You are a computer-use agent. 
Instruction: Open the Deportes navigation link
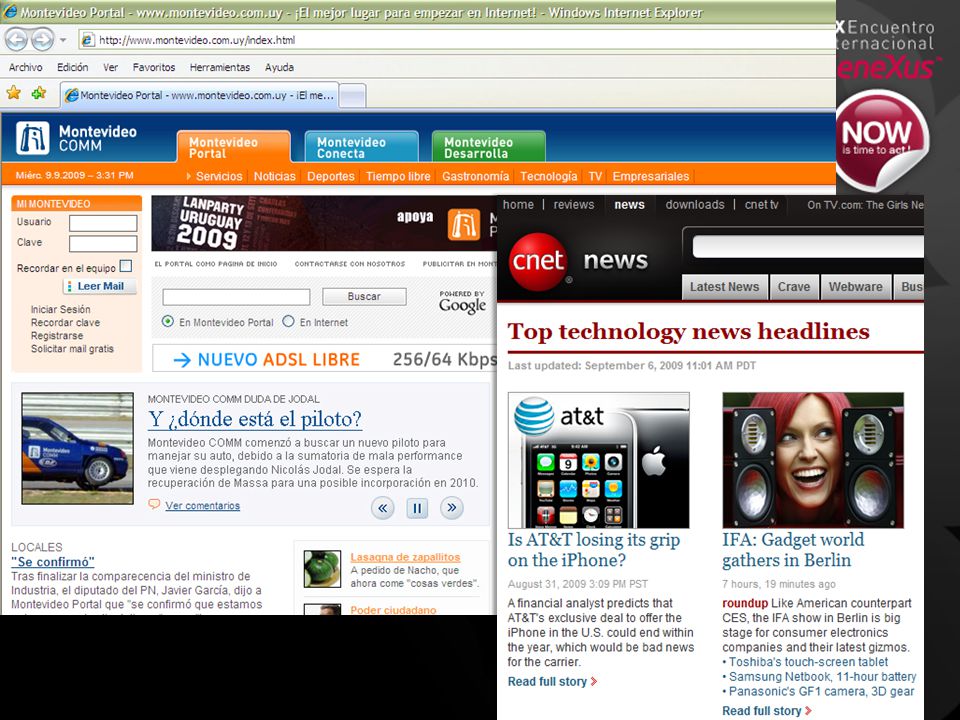pyautogui.click(x=331, y=176)
